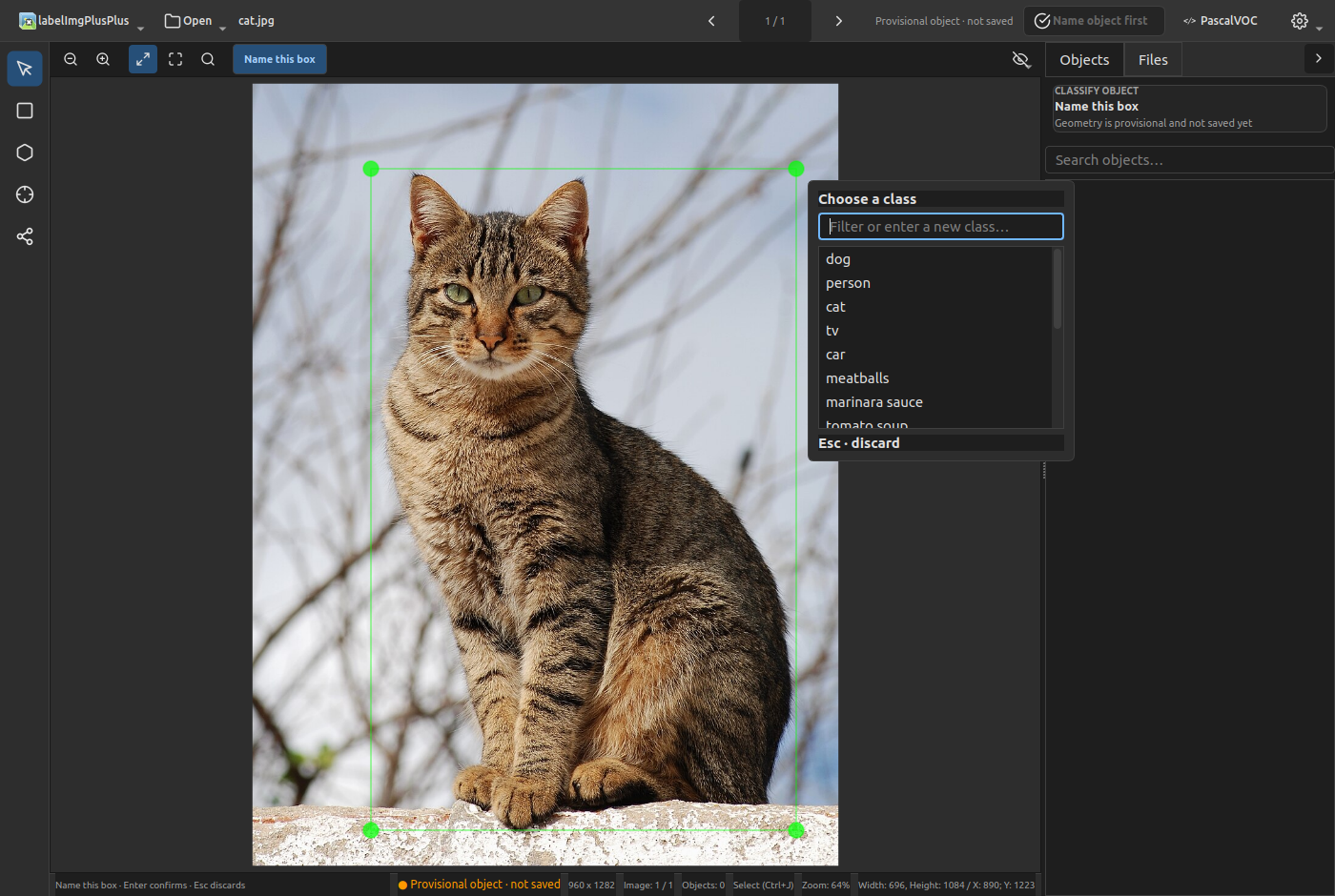Image resolution: width=1335 pixels, height=896 pixels.
Task: Switch to the Files tab
Action: pos(1153,60)
